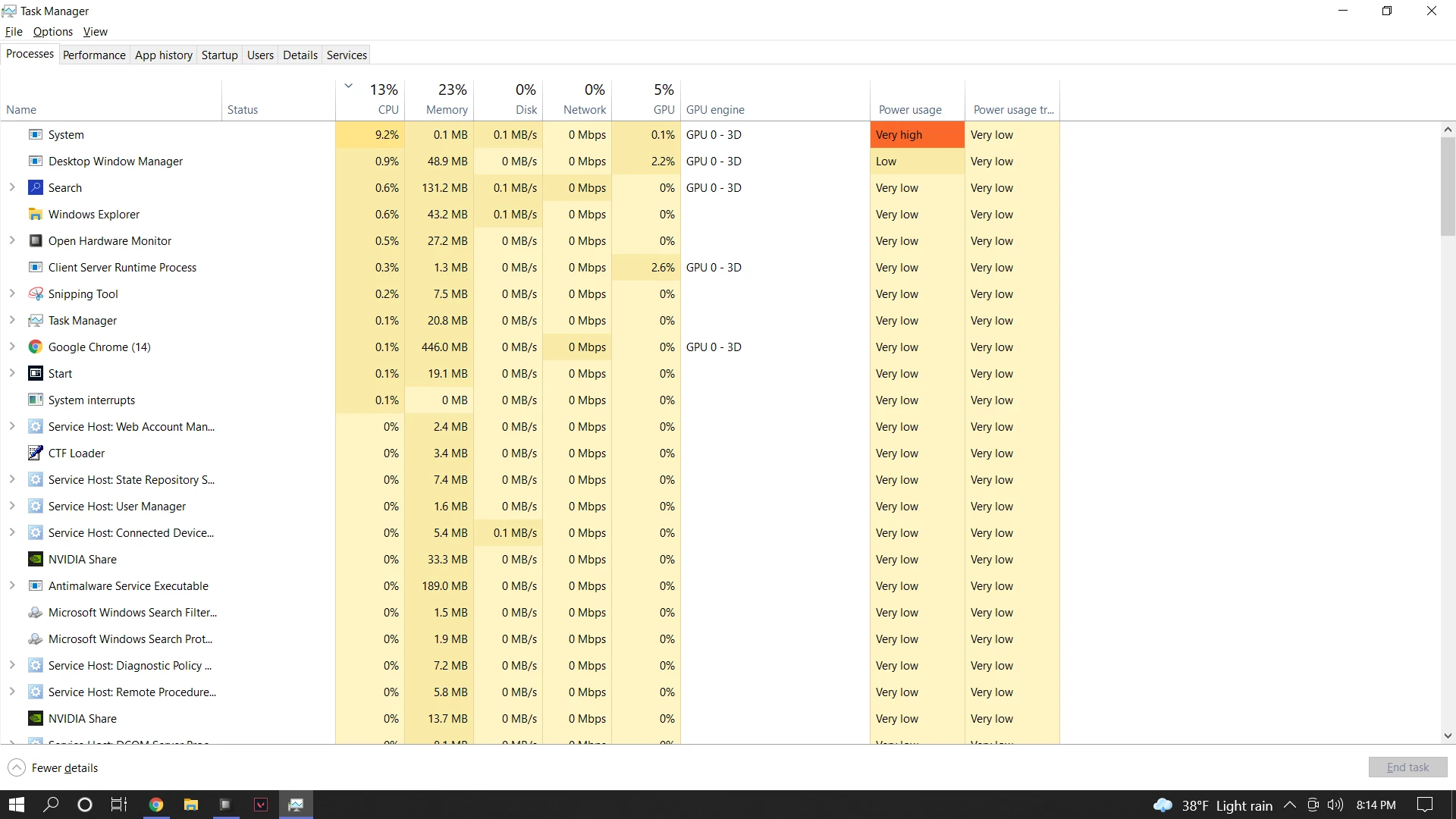Click the Google Chrome process icon
The height and width of the screenshot is (819, 1456).
(35, 347)
